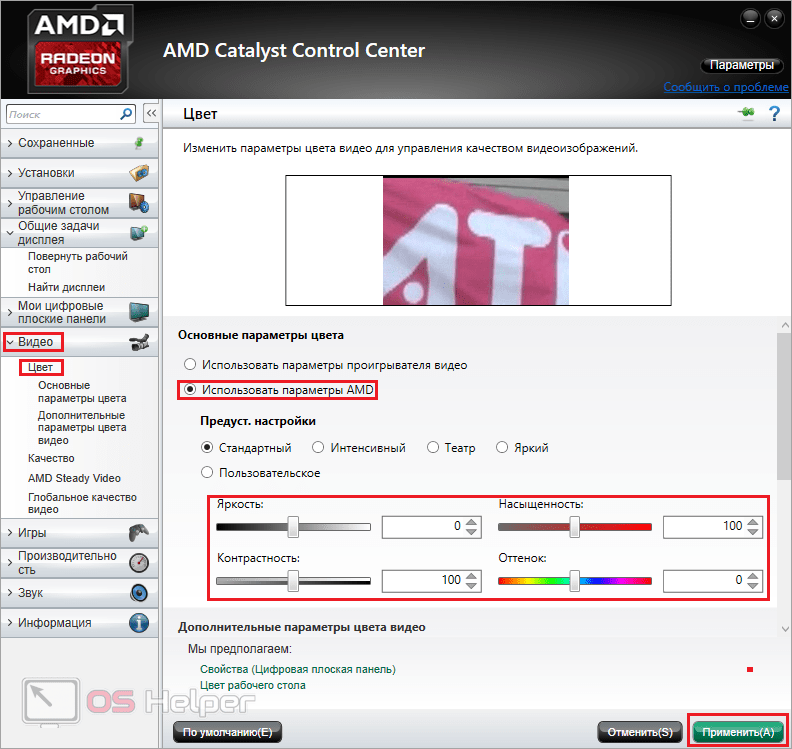Open Дополнительные параметры цвета видео sub-item
The height and width of the screenshot is (749, 792).
82,427
